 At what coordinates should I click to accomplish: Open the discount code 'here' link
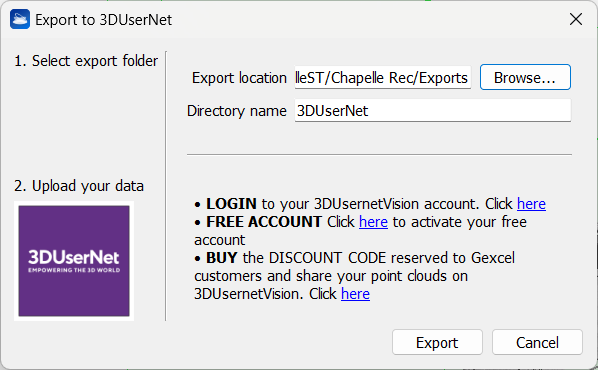[355, 294]
